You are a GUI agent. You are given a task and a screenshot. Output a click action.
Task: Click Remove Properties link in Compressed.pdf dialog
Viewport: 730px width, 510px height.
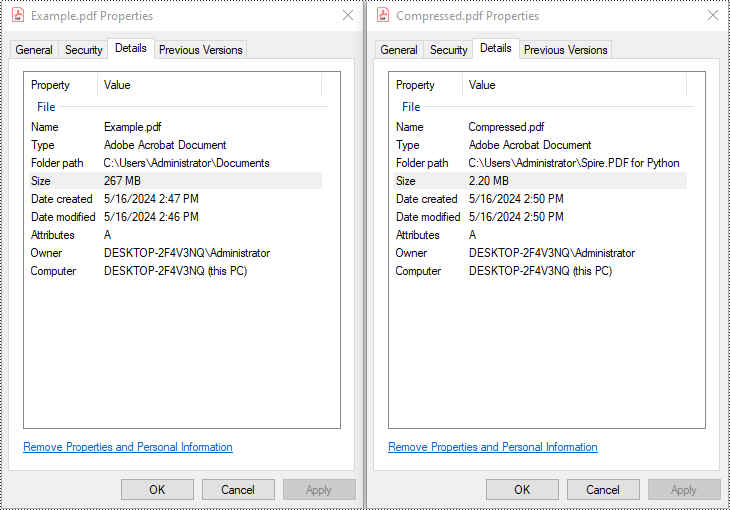tap(493, 447)
